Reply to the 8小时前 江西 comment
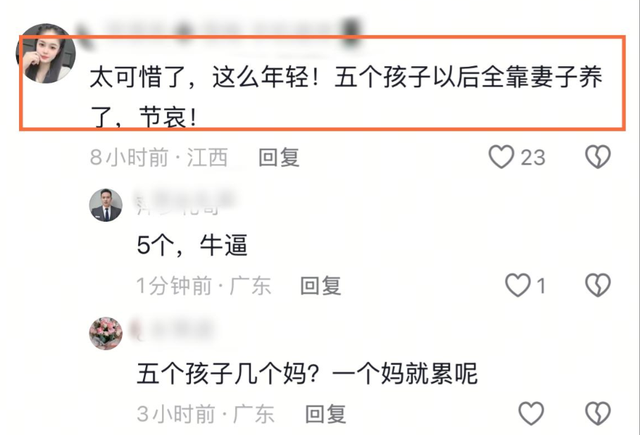Image resolution: width=640 pixels, height=435 pixels. coord(279,158)
